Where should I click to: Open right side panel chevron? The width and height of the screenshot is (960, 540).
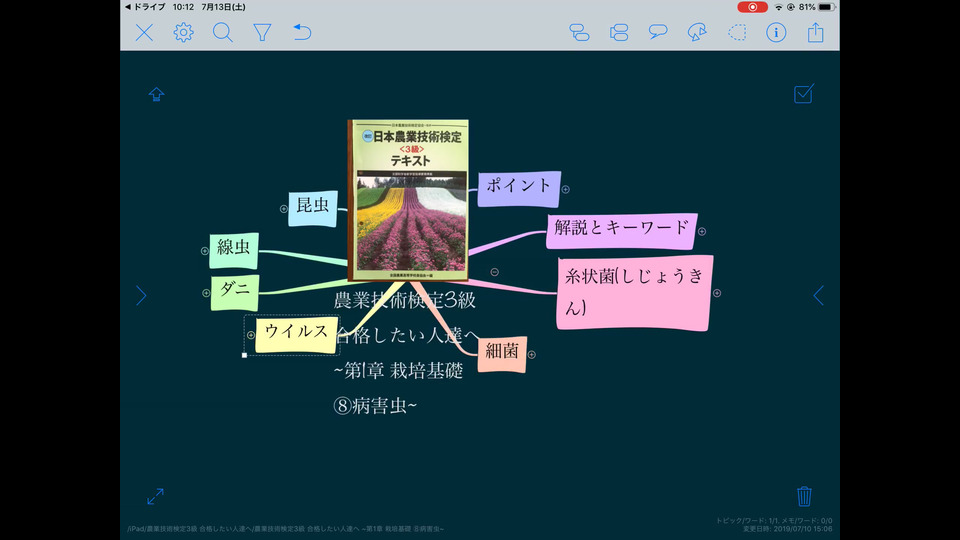click(x=819, y=296)
